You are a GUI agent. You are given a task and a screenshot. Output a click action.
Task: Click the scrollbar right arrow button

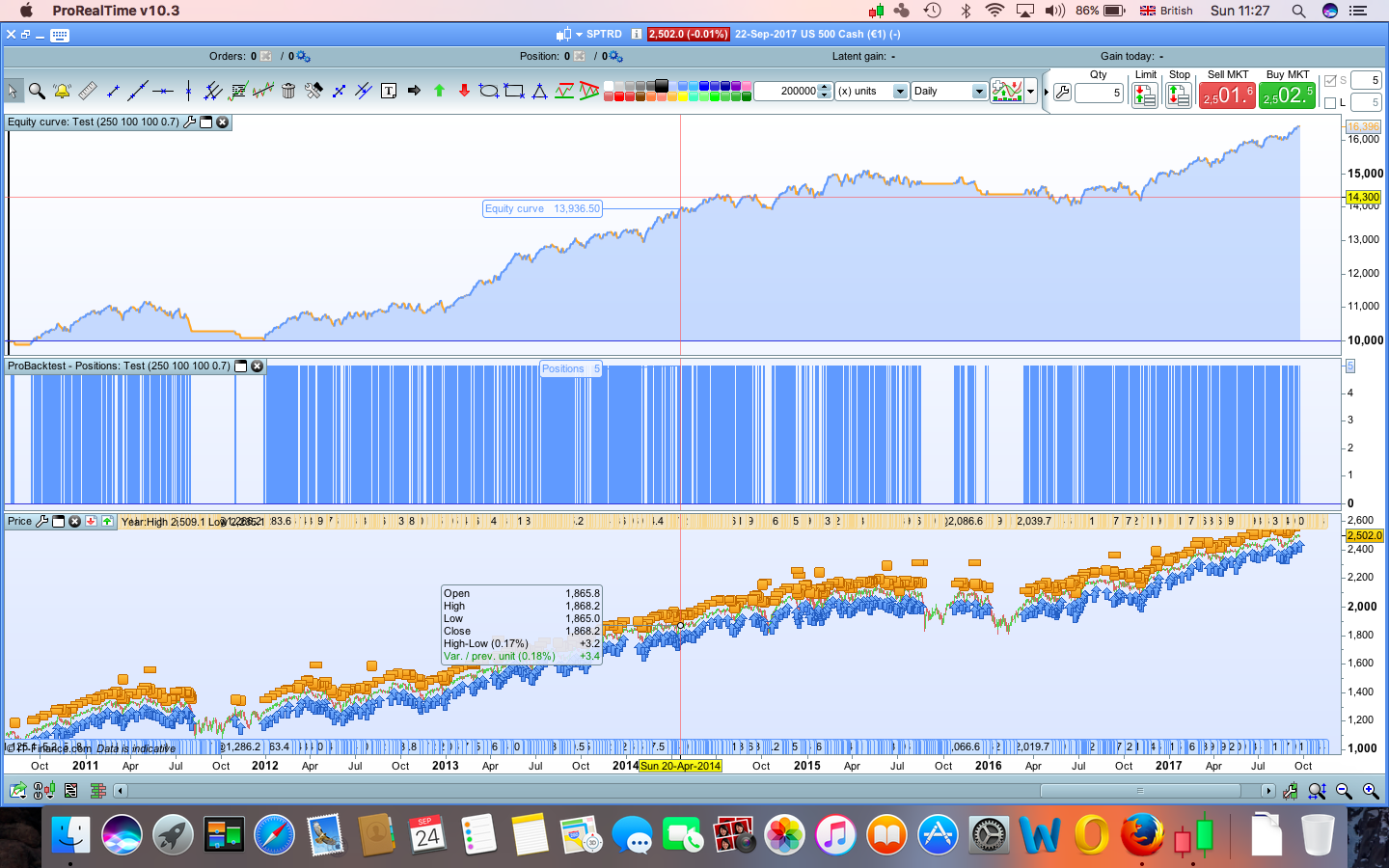click(x=1268, y=791)
